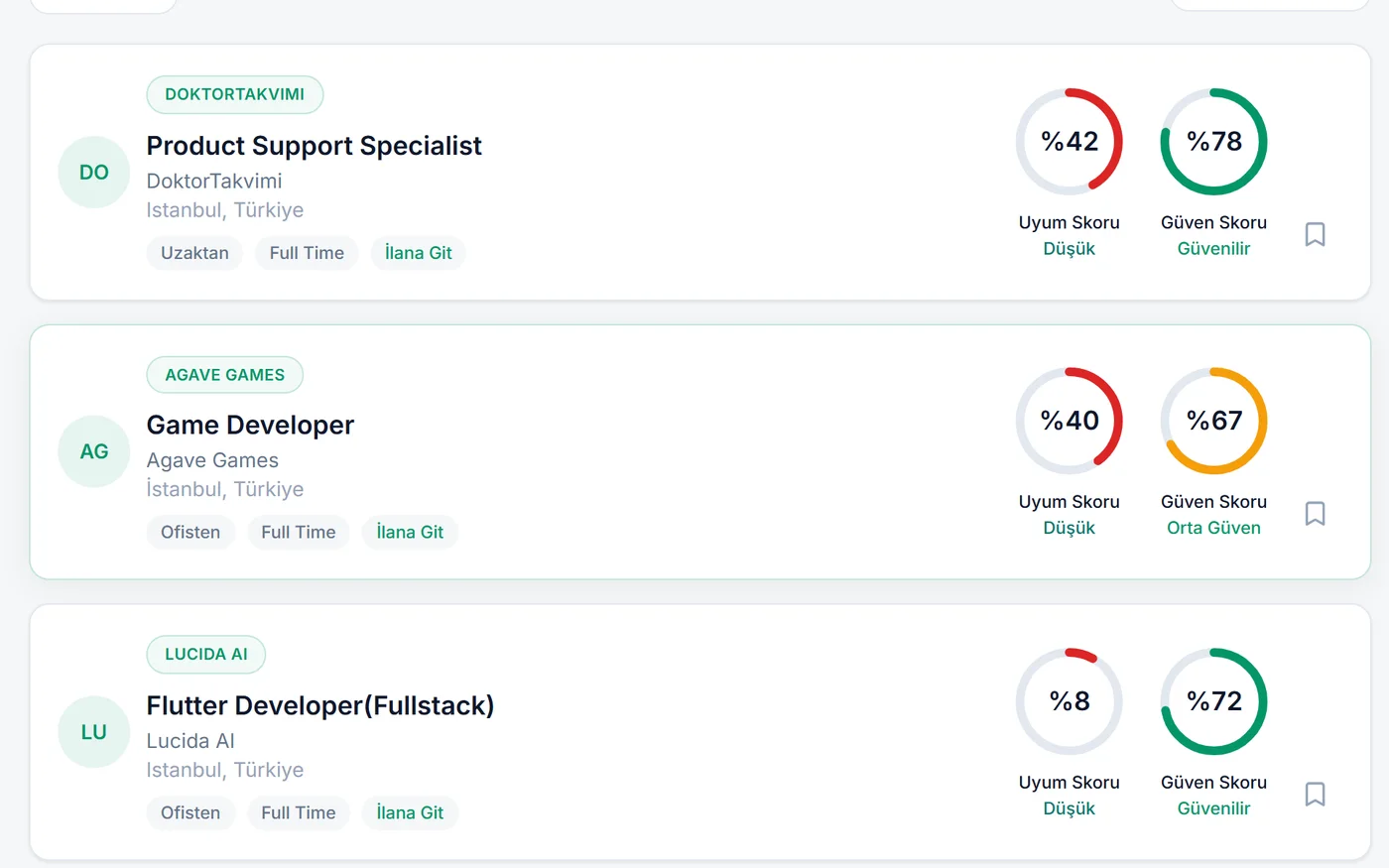
Task: Open the Game Developer job title
Action: (250, 426)
